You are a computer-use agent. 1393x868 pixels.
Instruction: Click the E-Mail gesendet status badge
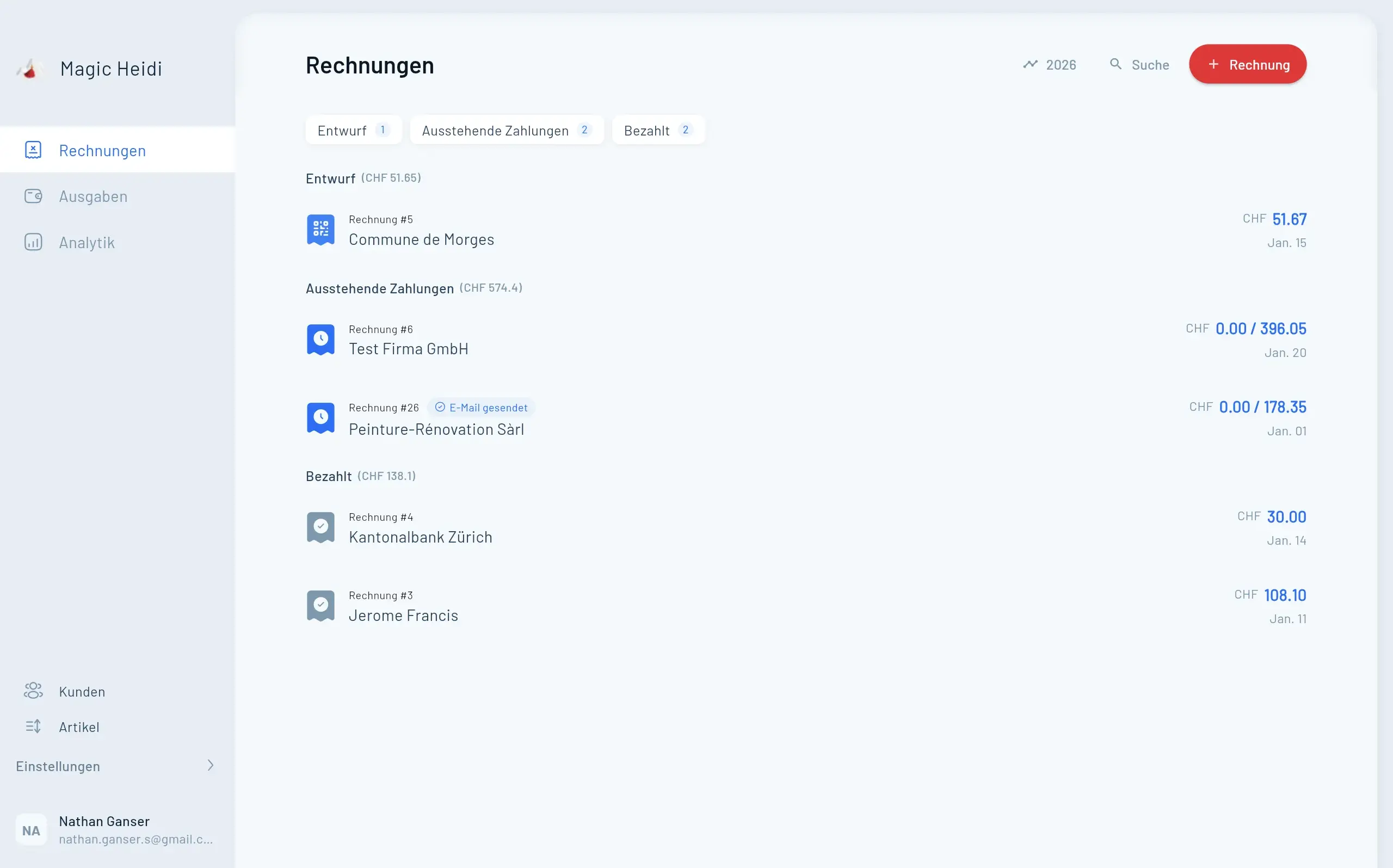(481, 407)
